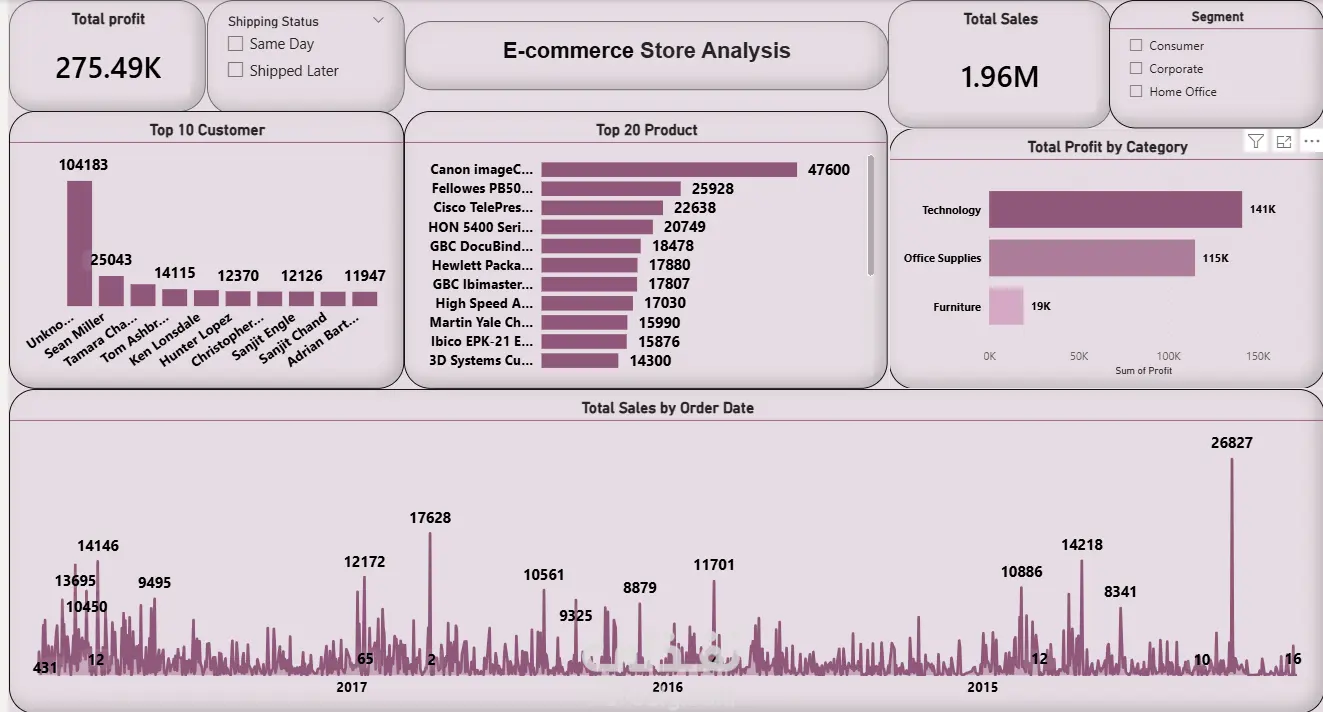Select the tallest customer bar labeled 104183
This screenshot has height=712, width=1323.
80,243
